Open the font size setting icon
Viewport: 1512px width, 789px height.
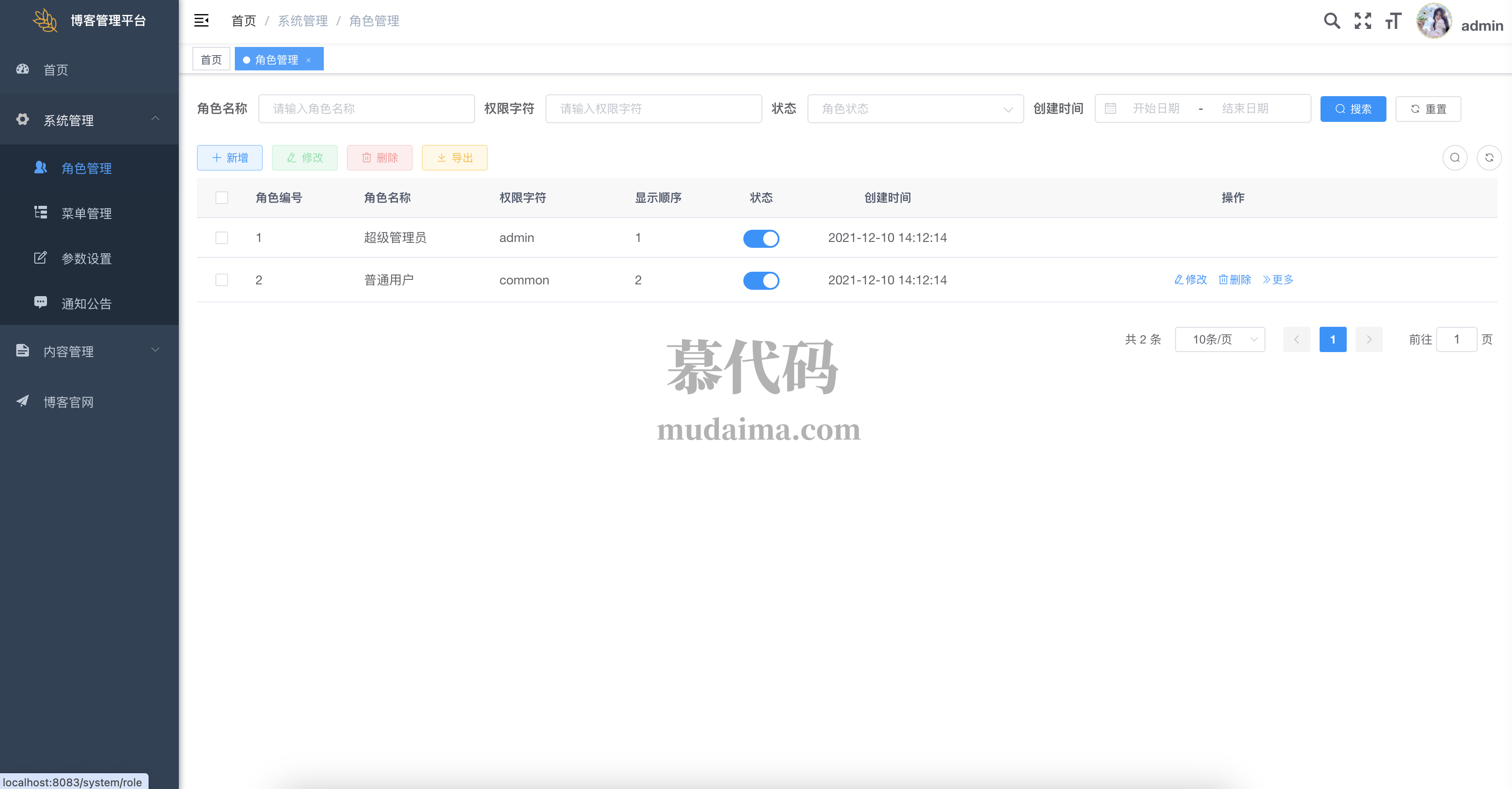(1393, 21)
